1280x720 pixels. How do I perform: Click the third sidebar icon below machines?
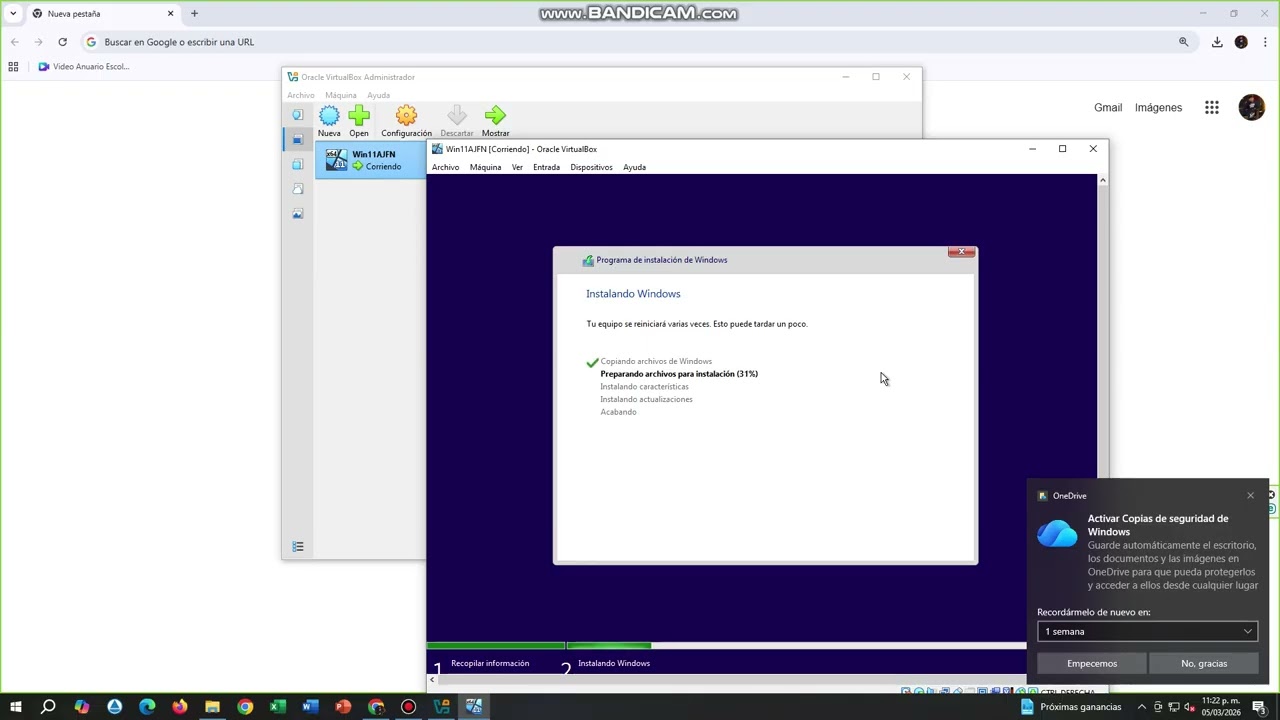click(x=297, y=164)
